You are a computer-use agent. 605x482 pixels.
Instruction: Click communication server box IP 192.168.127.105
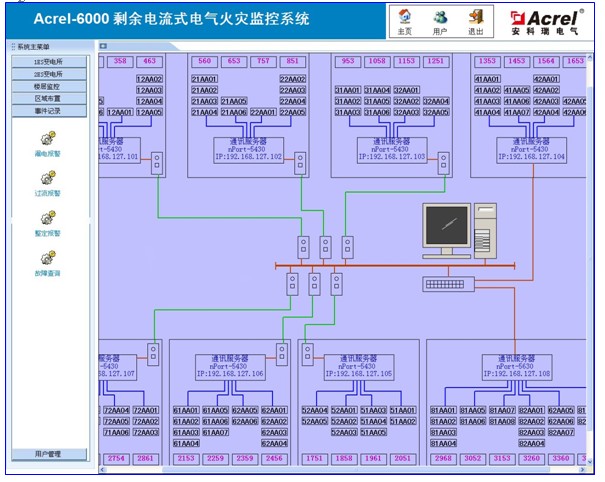pos(359,367)
